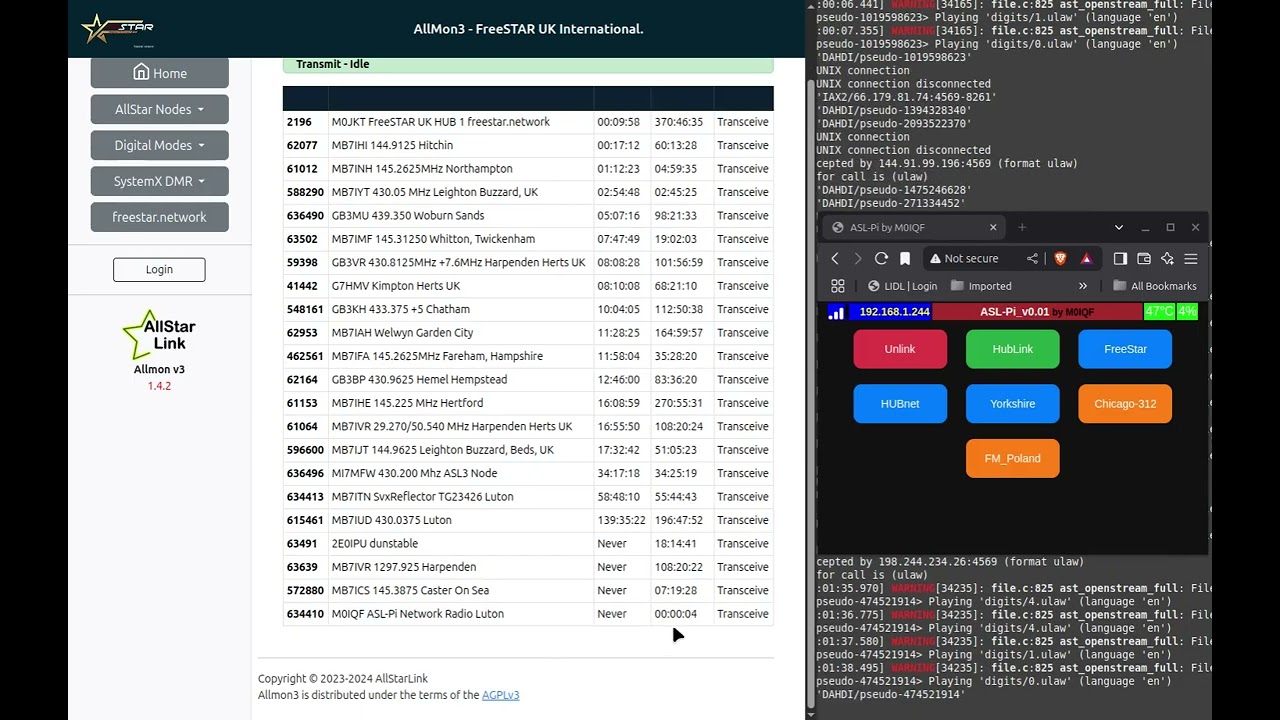
Task: Click the 47°C temperature indicator
Action: [1159, 312]
